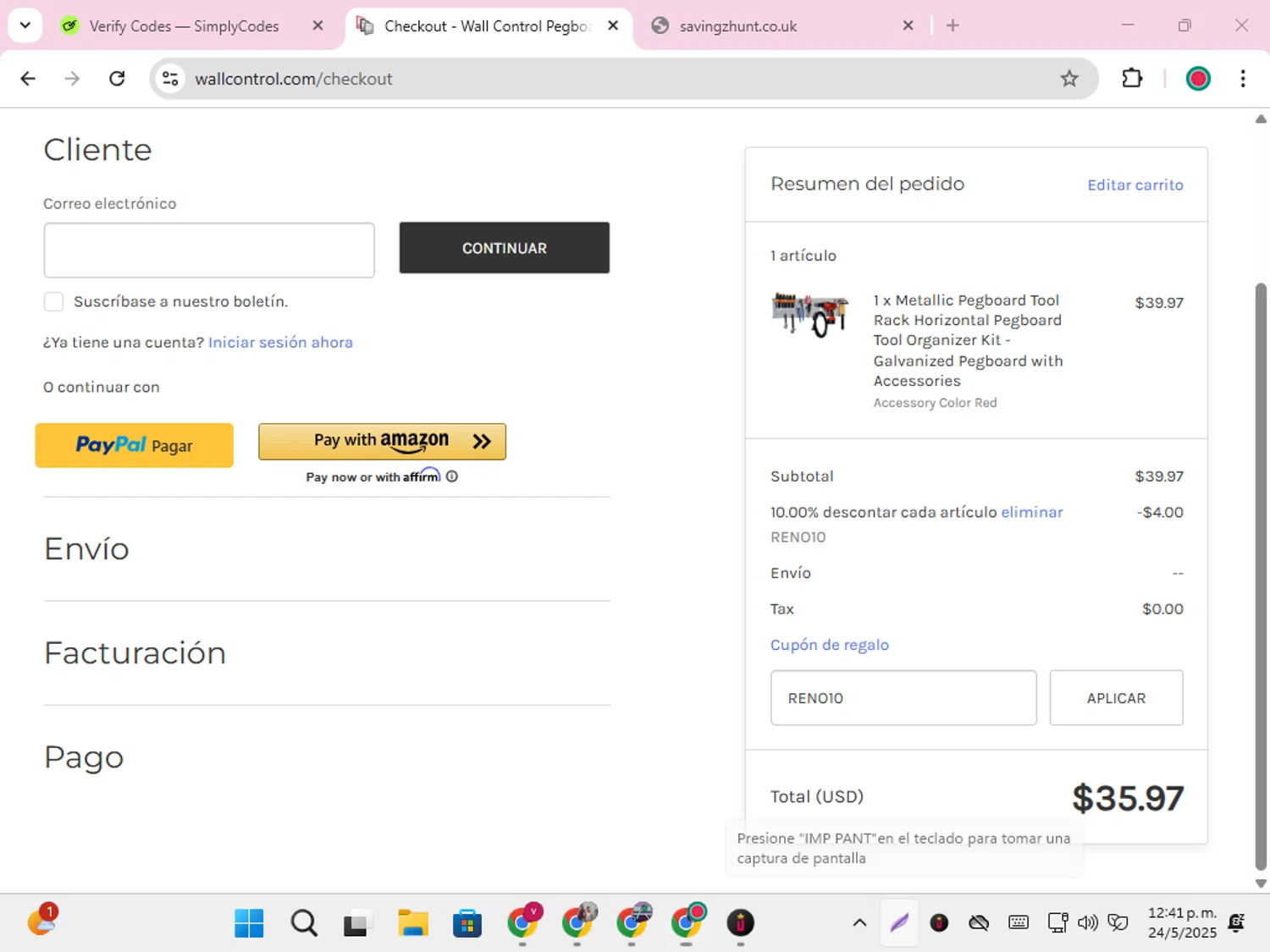Open the network display tray icon

pyautogui.click(x=1057, y=922)
